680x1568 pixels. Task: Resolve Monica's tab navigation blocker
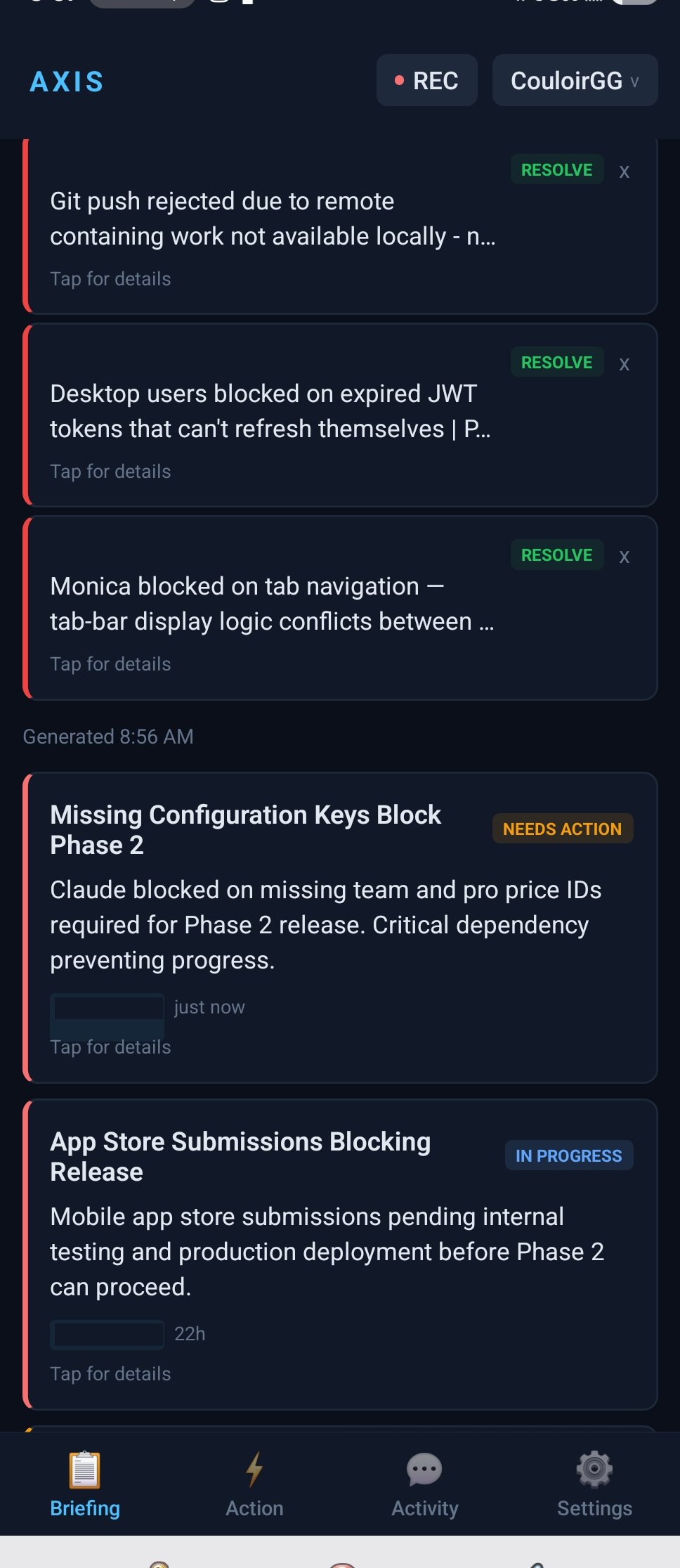(556, 555)
